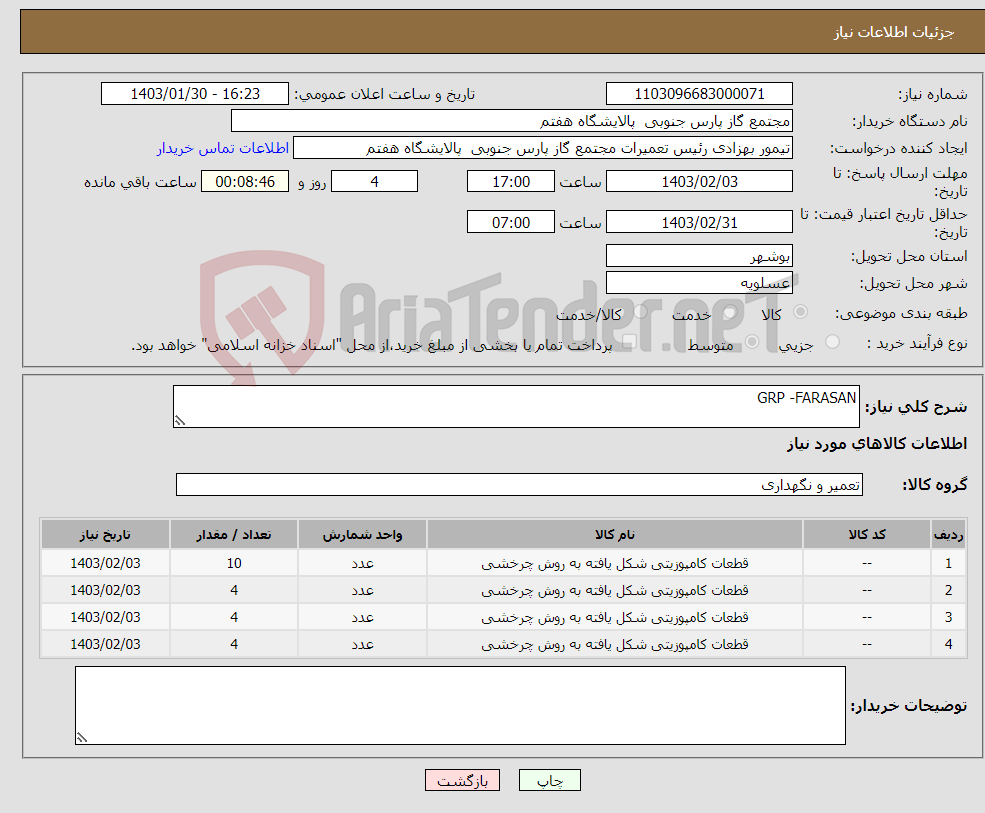This screenshot has height=813, width=985.
Task: Click the quantity 4 in row 3
Action: 234,618
